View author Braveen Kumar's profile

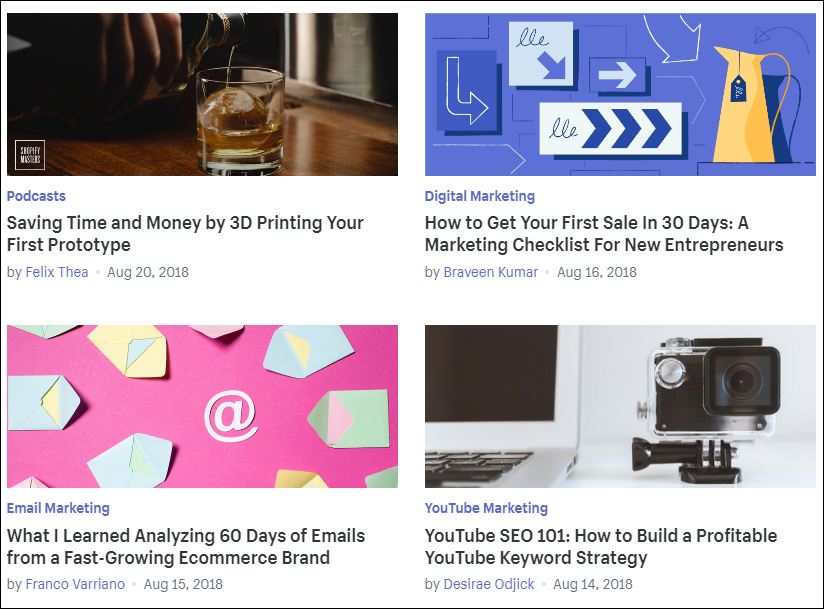pyautogui.click(x=491, y=272)
